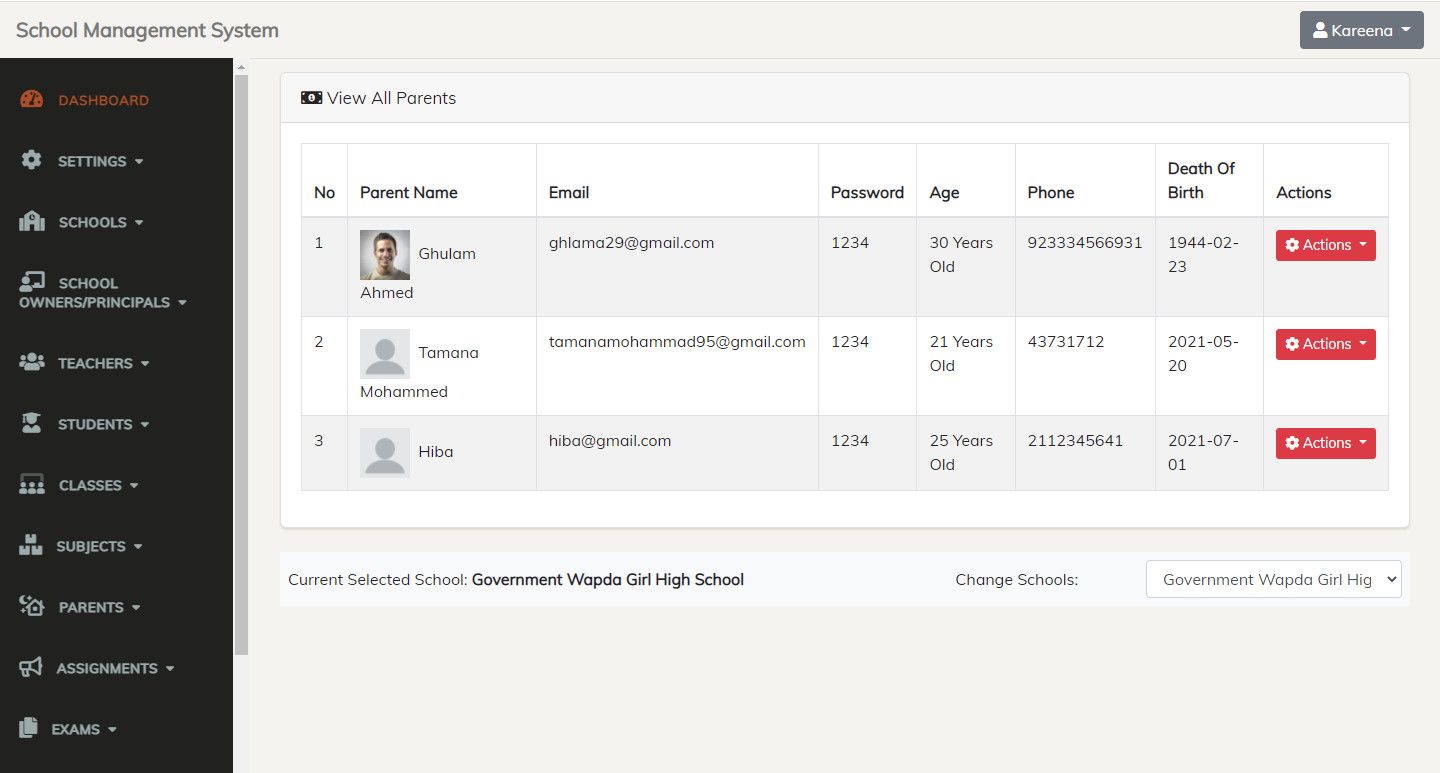Click the Schools building icon
The image size is (1440, 773).
coord(32,221)
